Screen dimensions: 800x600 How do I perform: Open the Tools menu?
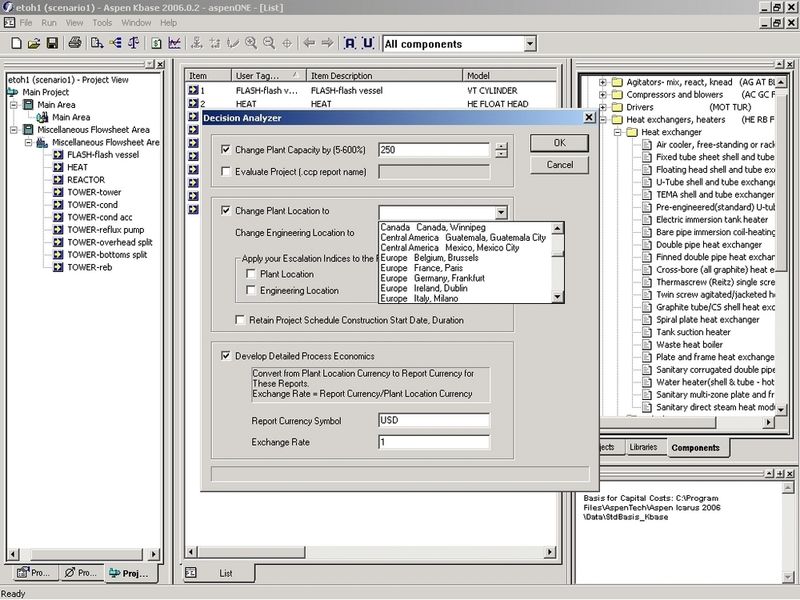102,22
